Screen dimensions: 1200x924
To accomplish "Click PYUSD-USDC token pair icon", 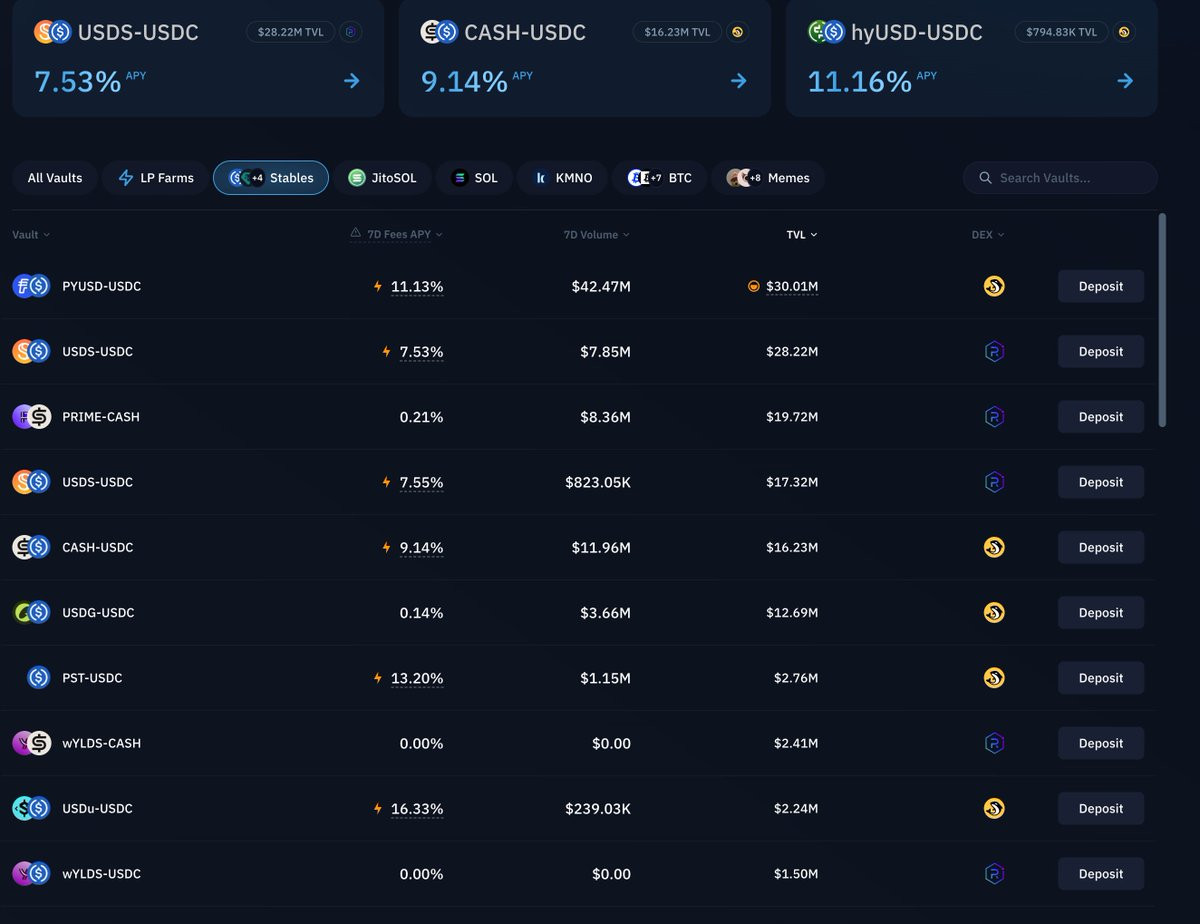I will click(x=31, y=286).
